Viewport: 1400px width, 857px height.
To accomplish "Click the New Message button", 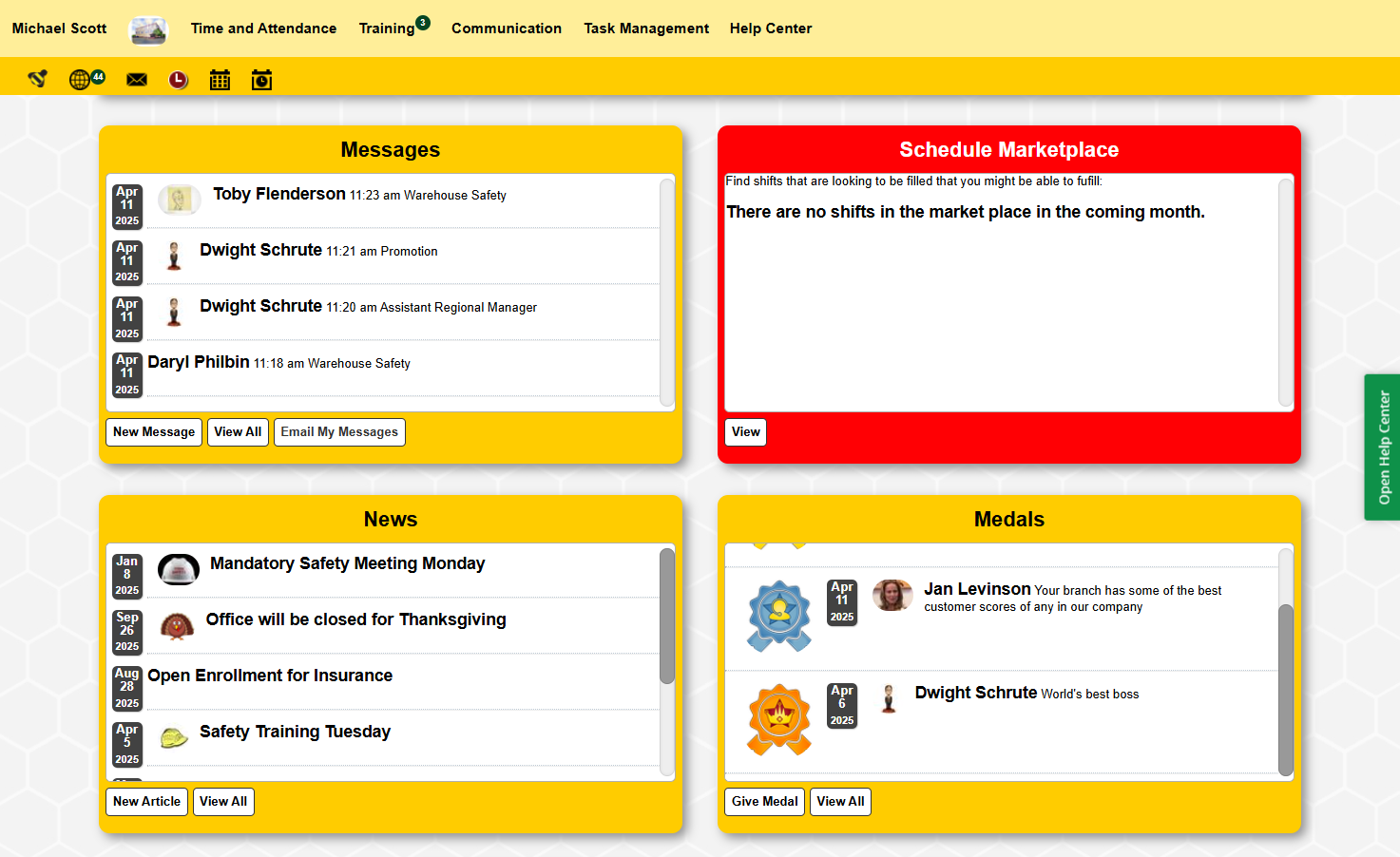I will tap(153, 432).
